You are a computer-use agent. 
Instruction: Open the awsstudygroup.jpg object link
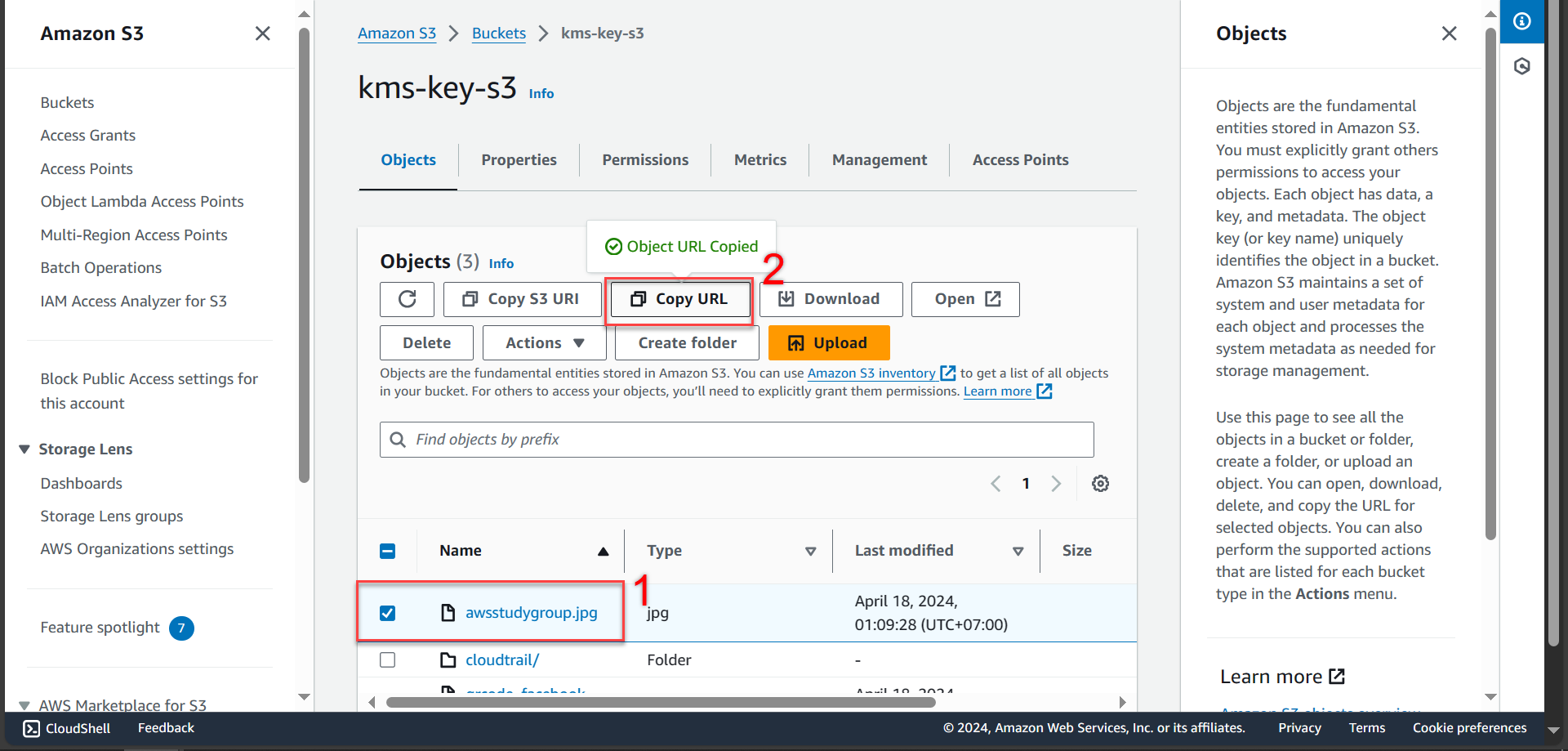[532, 613]
